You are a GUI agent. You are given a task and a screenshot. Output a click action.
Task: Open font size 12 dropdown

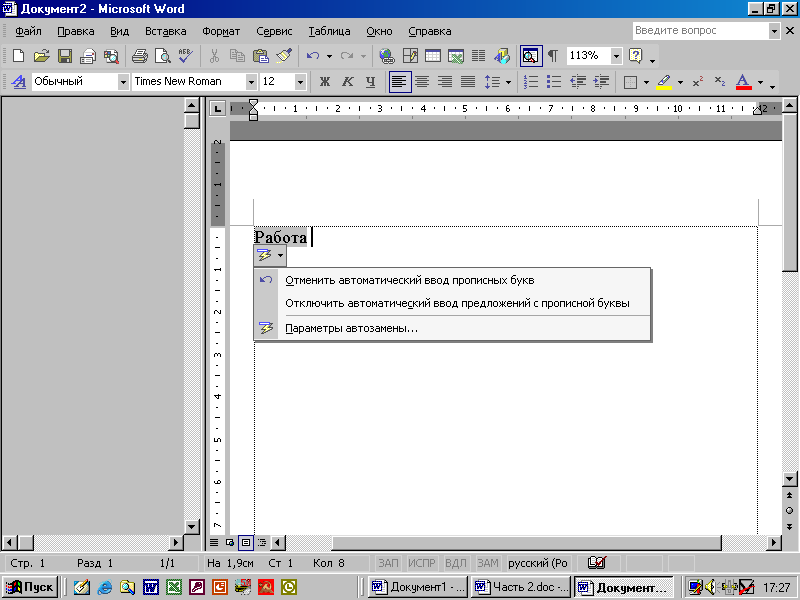[300, 82]
